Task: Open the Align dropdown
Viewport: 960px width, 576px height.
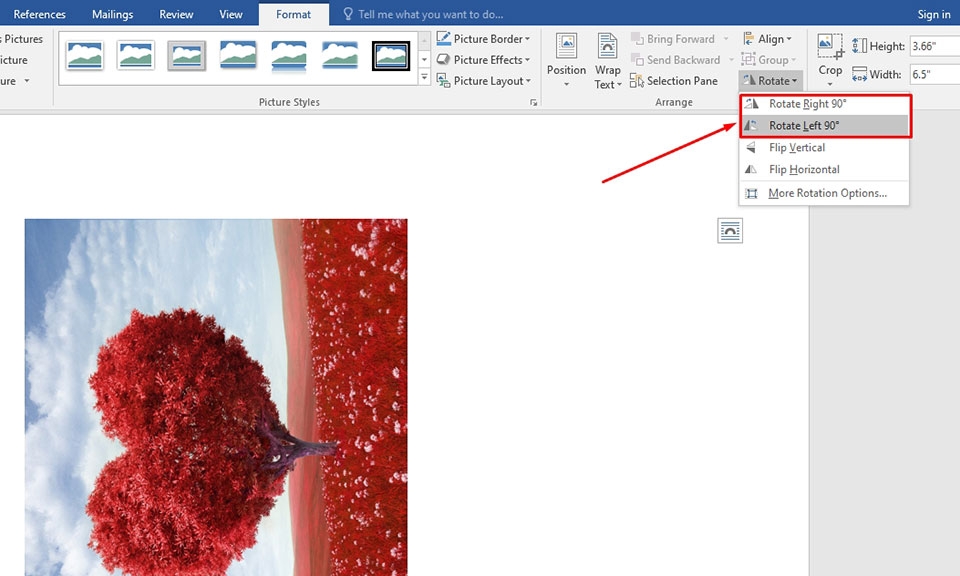Action: (767, 39)
